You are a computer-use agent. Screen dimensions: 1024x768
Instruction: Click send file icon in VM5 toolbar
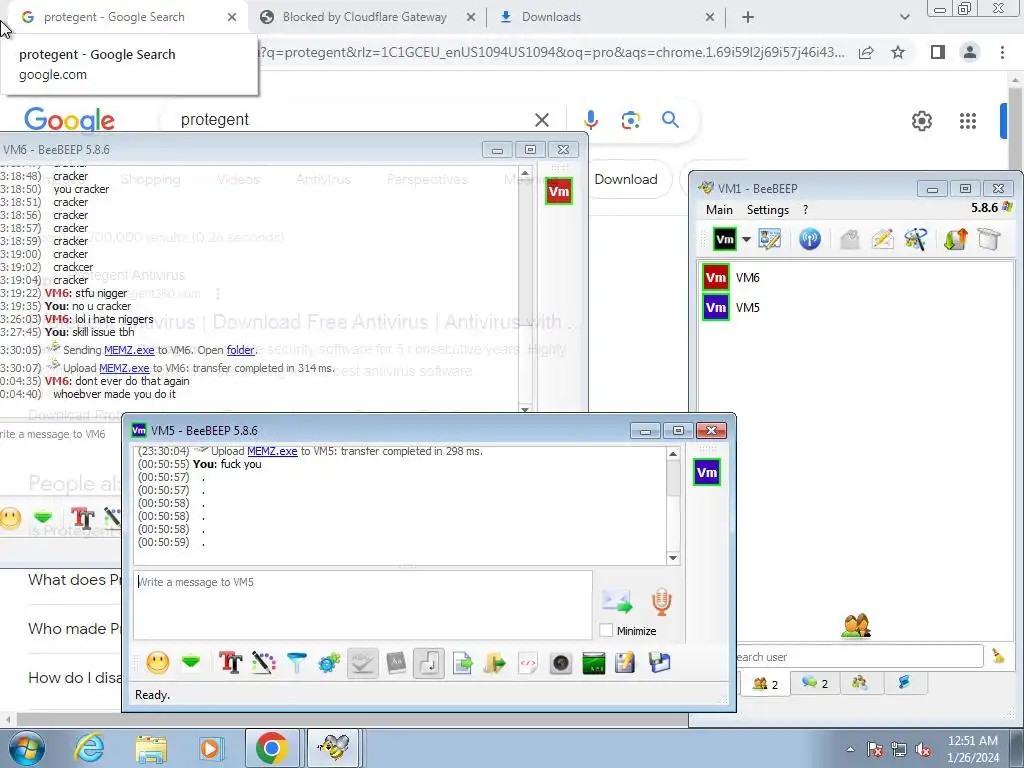(462, 664)
